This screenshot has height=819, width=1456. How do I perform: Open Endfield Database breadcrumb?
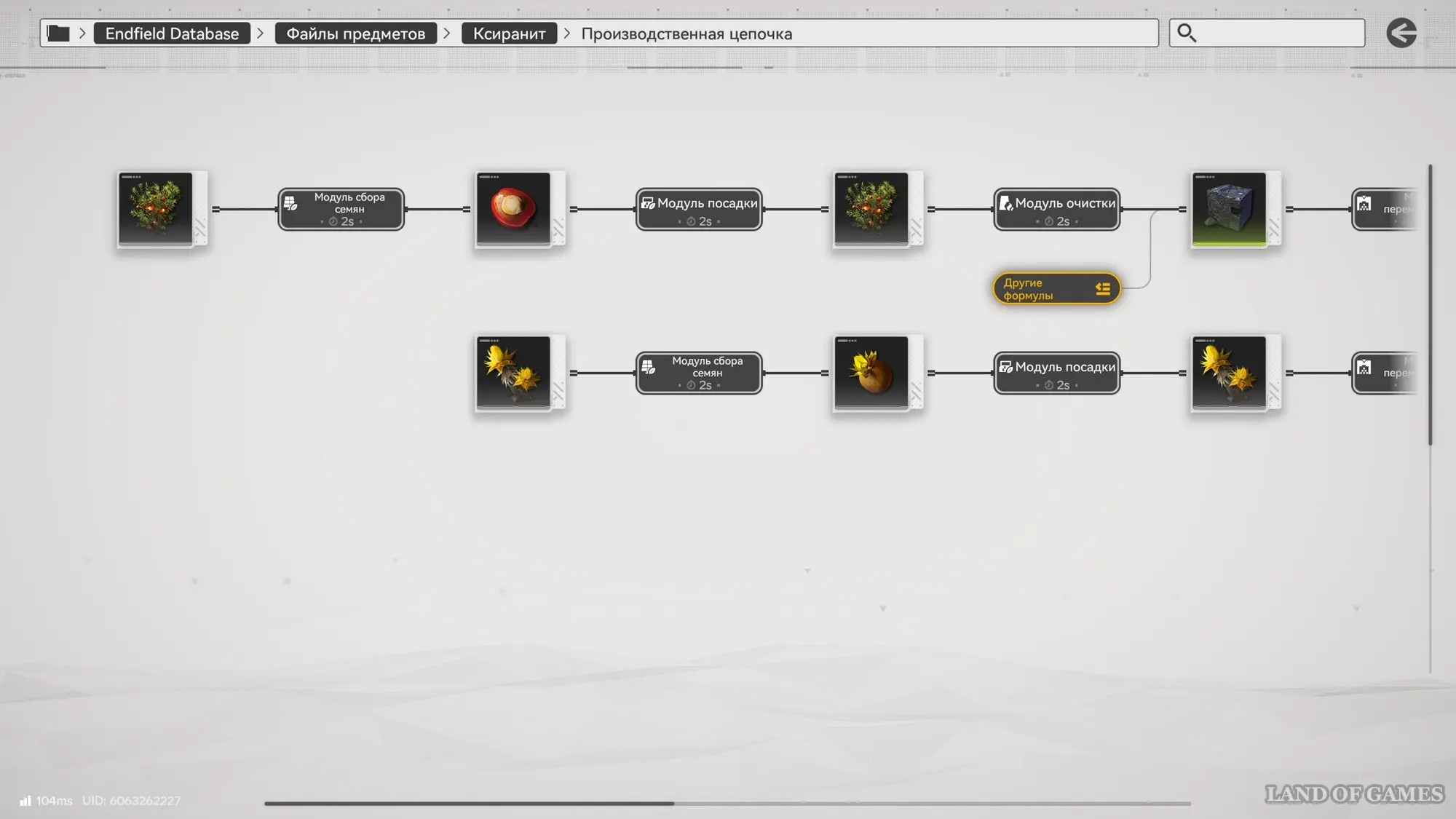(x=172, y=33)
